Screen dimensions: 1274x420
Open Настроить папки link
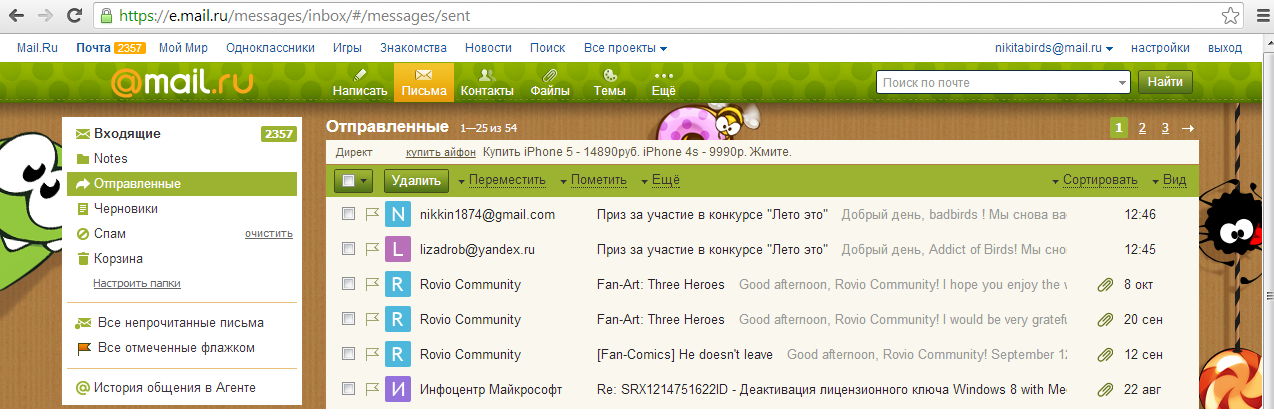pyautogui.click(x=137, y=284)
